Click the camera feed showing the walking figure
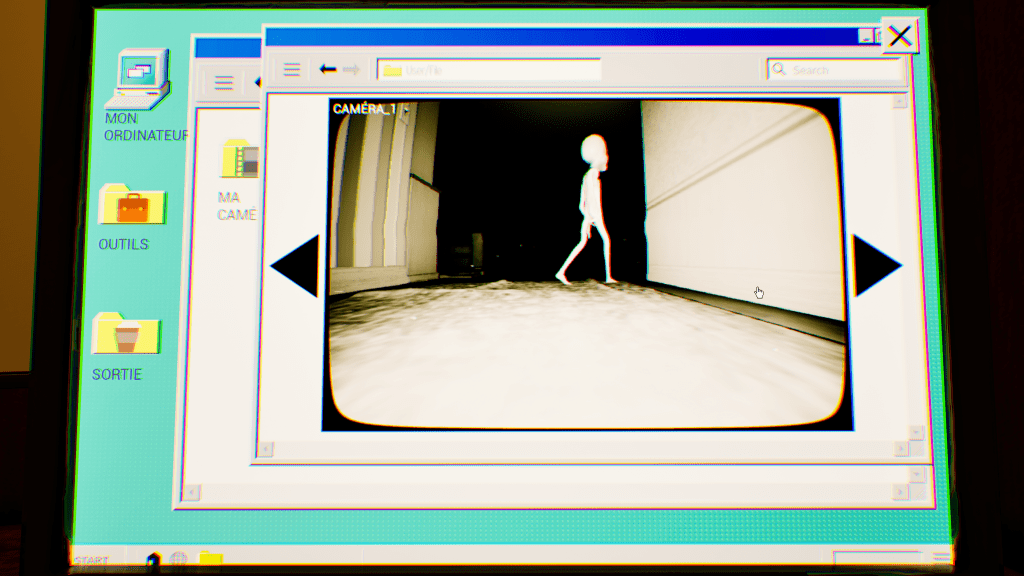This screenshot has width=1024, height=576. click(587, 265)
